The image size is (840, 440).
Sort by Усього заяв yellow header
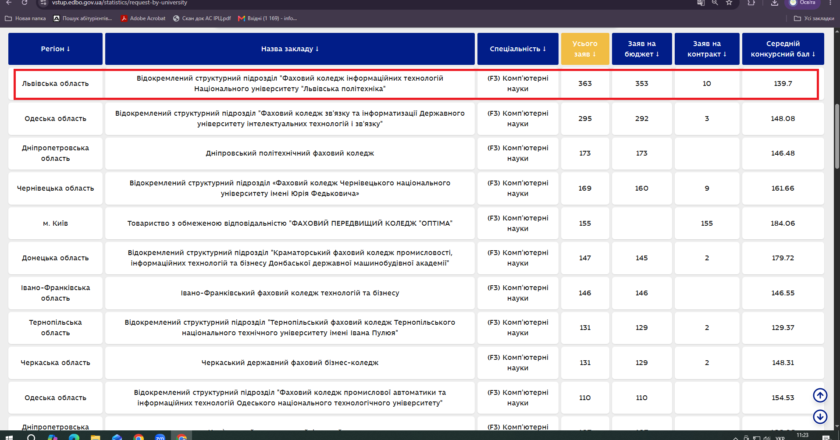click(x=585, y=49)
